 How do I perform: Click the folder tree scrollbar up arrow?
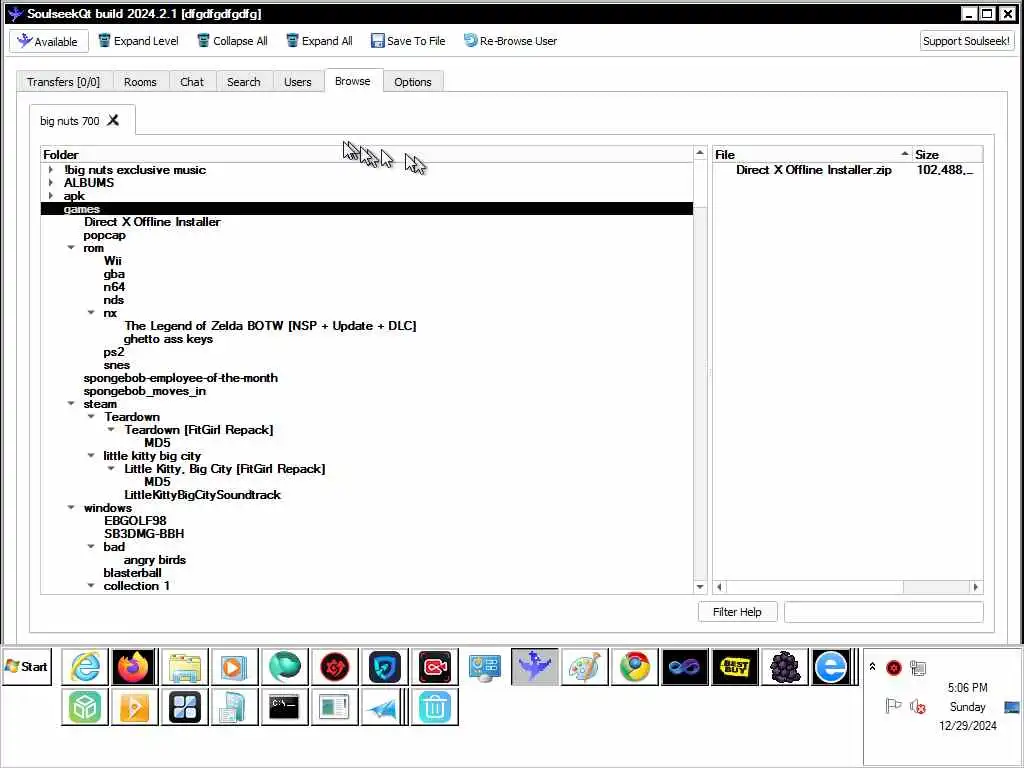(700, 153)
